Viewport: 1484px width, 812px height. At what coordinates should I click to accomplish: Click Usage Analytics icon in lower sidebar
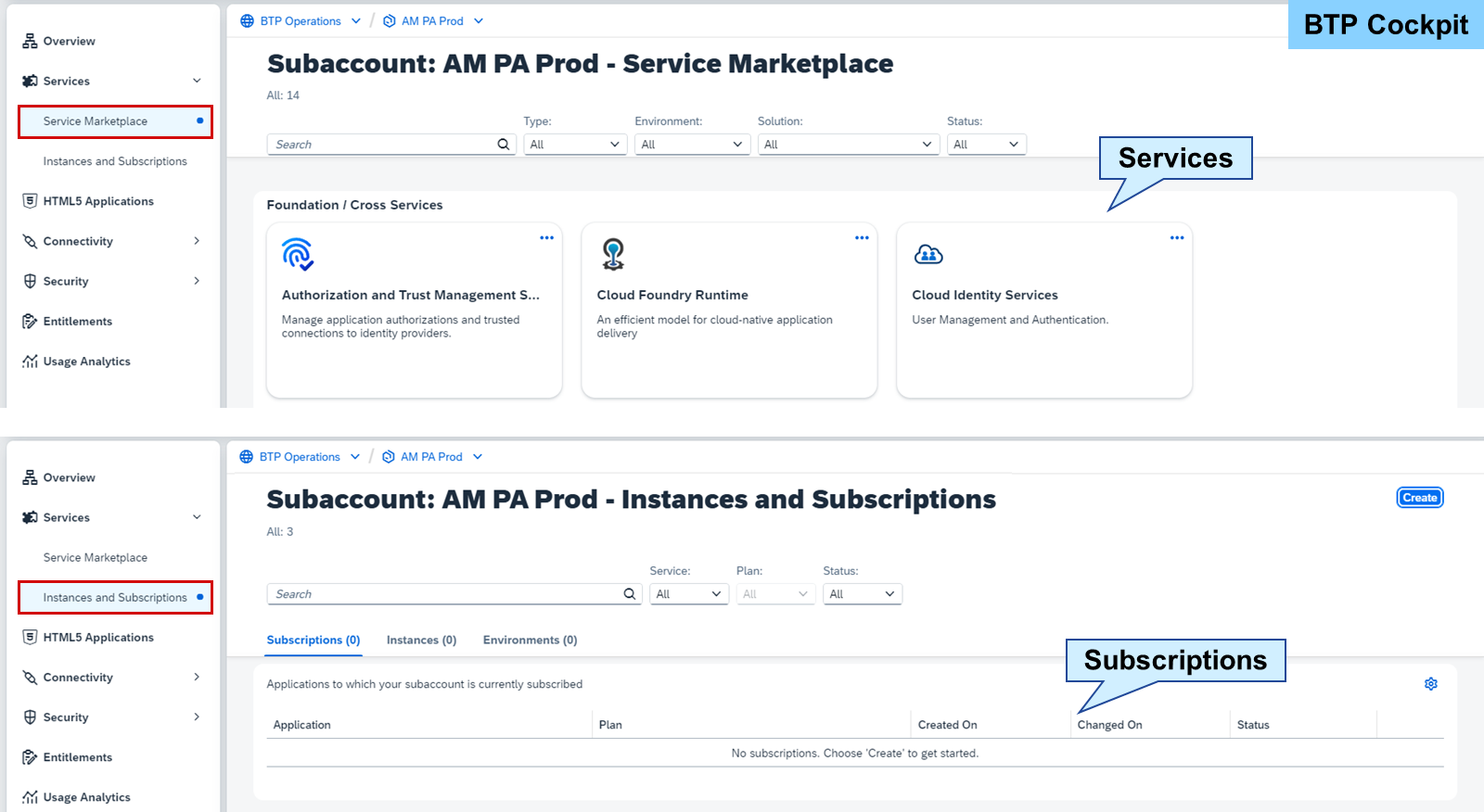tap(30, 797)
